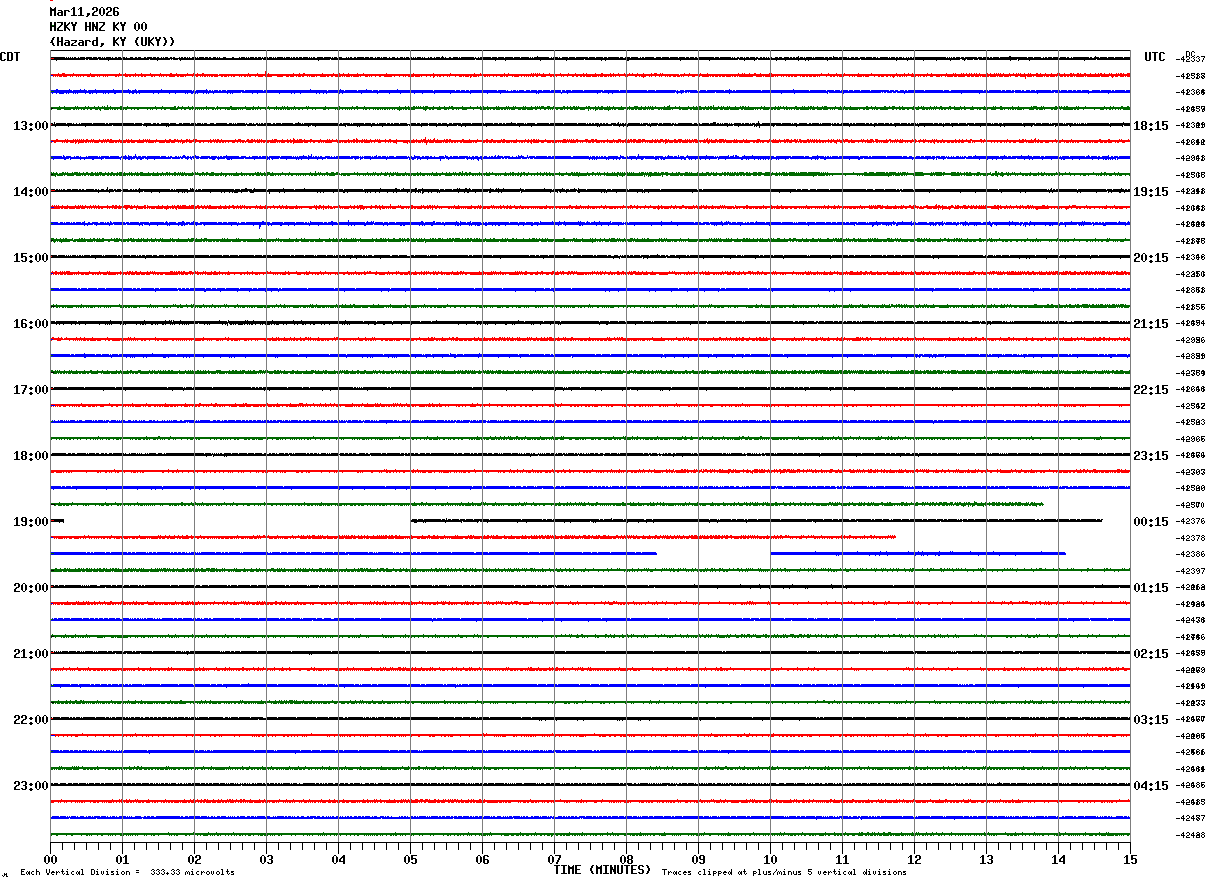Select the 23:00 CDT time label
This screenshot has width=1210, height=886.
pyautogui.click(x=30, y=786)
